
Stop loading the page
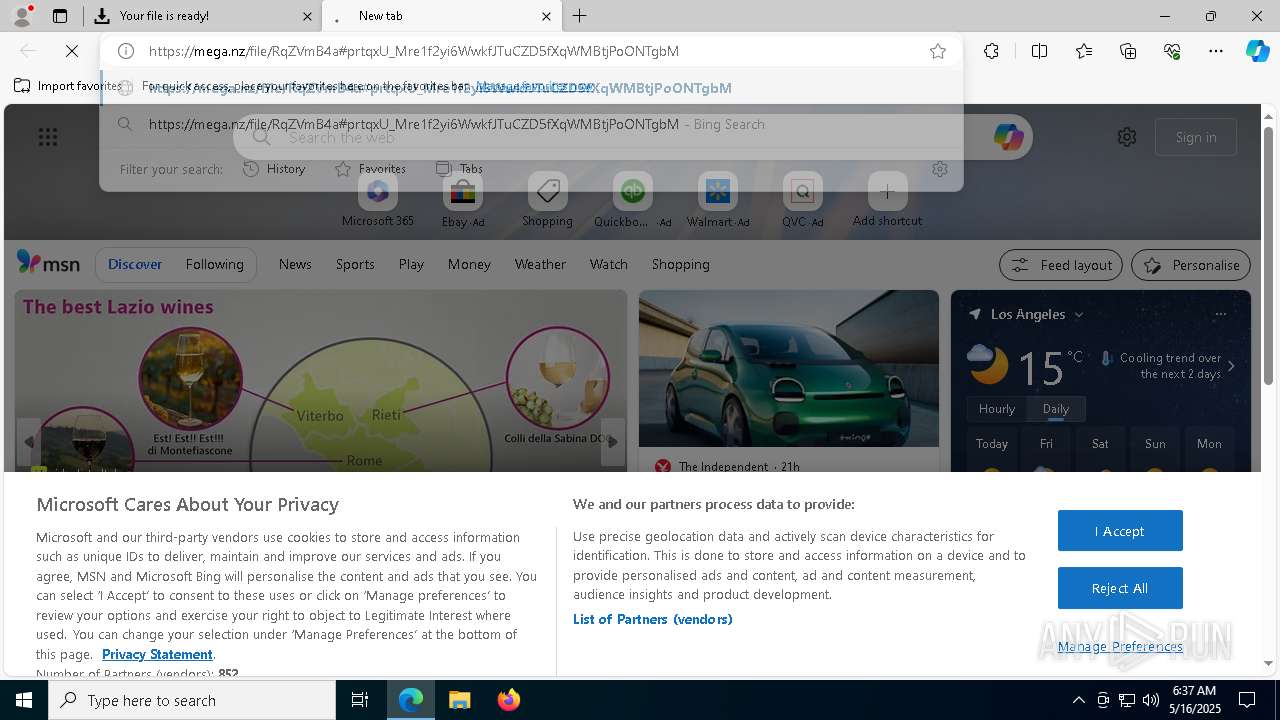coord(73,51)
